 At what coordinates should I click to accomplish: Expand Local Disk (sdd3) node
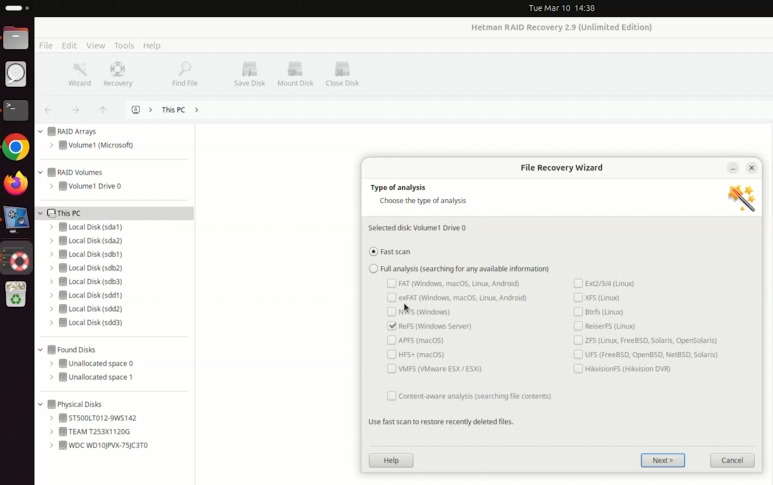coord(51,322)
